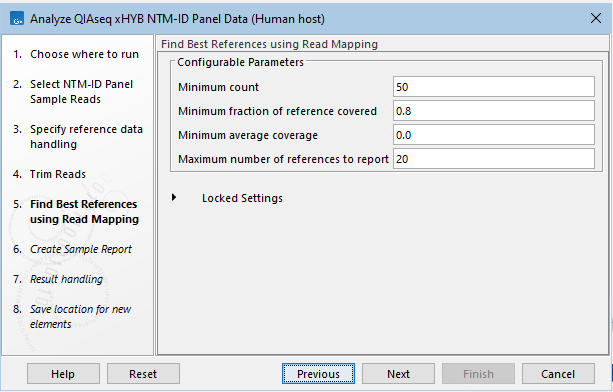Cancel the wizard dialog

[x=558, y=374]
